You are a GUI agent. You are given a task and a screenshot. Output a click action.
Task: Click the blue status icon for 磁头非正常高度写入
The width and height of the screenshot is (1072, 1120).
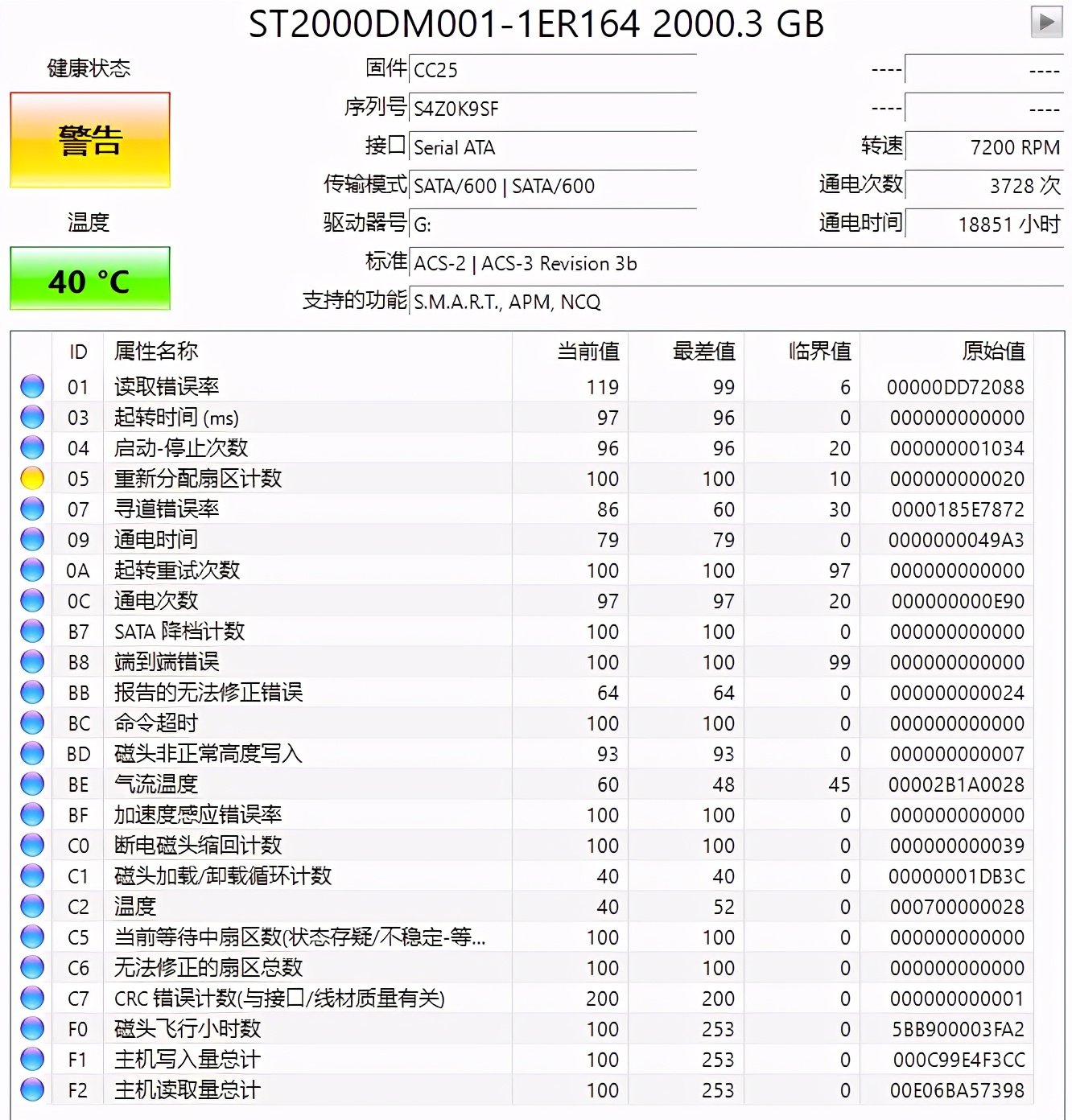pyautogui.click(x=32, y=754)
